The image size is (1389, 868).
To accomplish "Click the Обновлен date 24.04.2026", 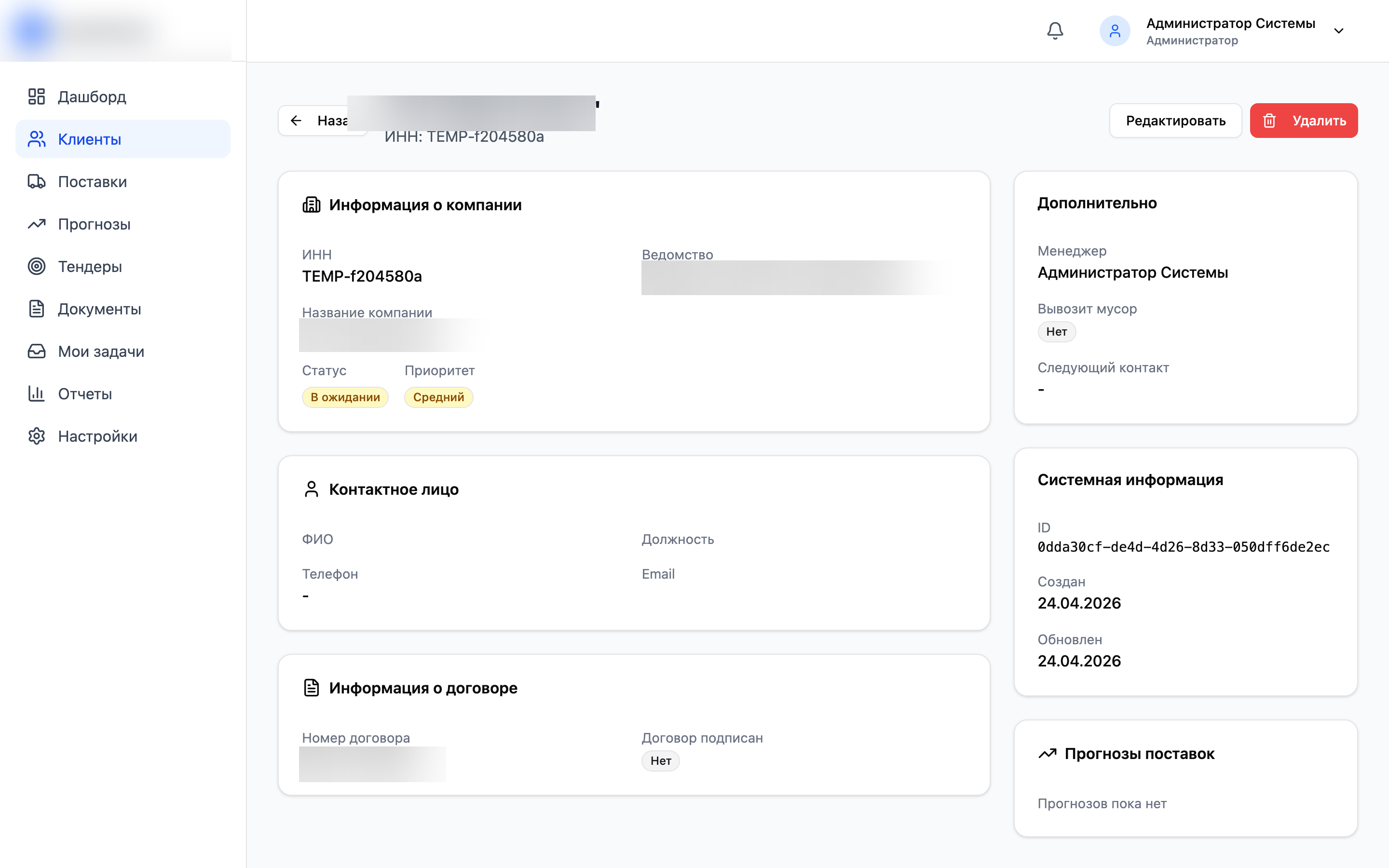I will [x=1079, y=661].
